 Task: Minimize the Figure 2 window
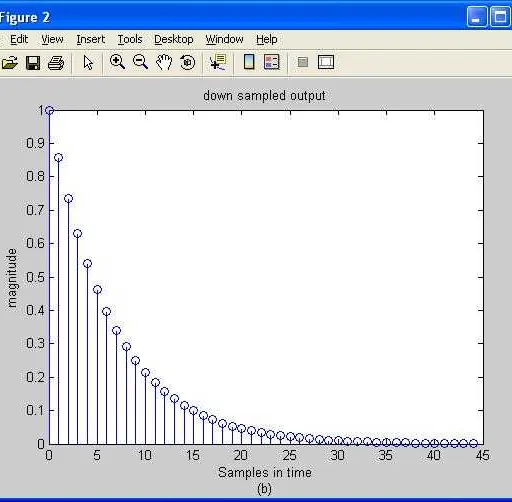[477, 16]
